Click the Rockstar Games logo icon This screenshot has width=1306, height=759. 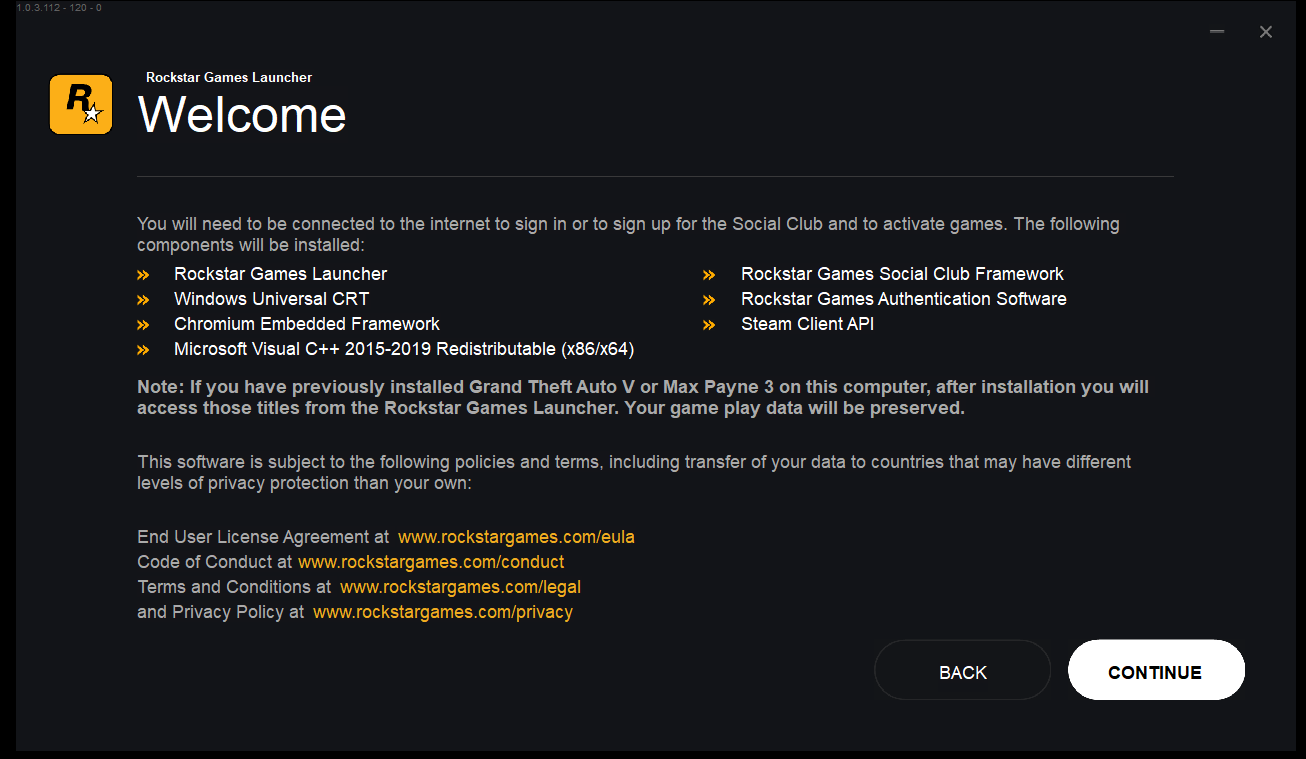click(x=80, y=104)
